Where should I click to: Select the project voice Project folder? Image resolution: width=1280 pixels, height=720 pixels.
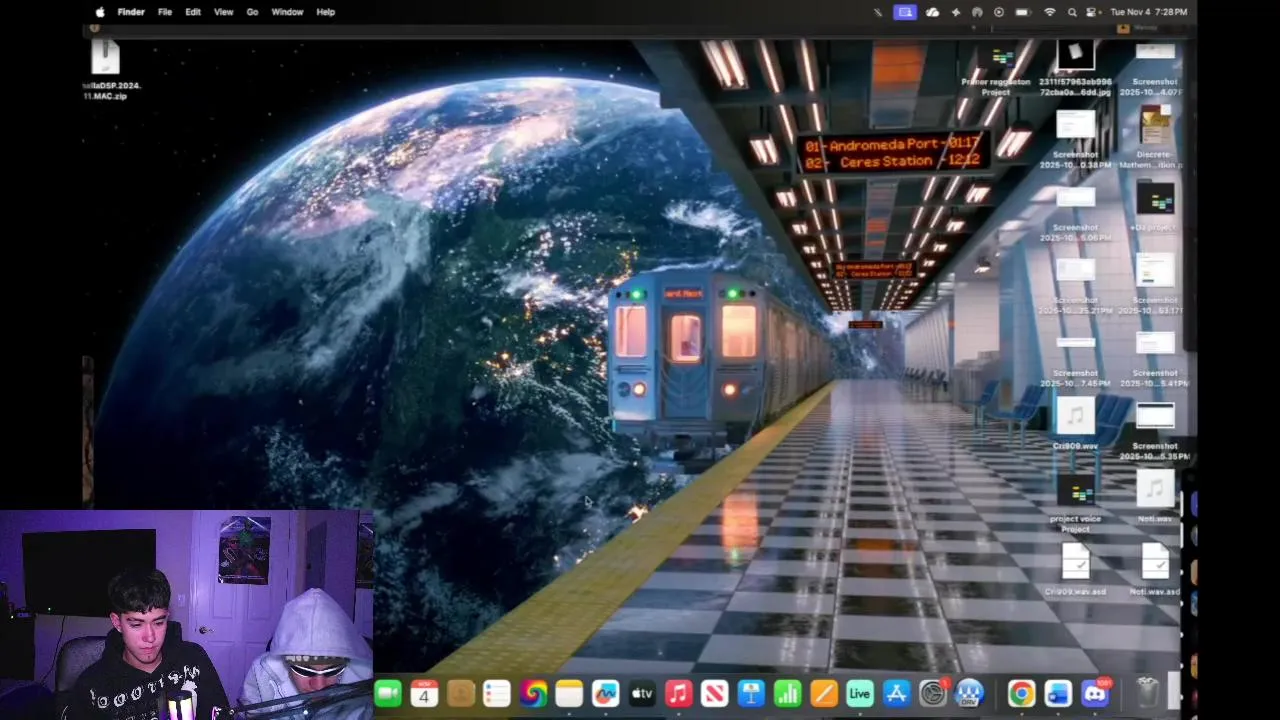point(1075,490)
